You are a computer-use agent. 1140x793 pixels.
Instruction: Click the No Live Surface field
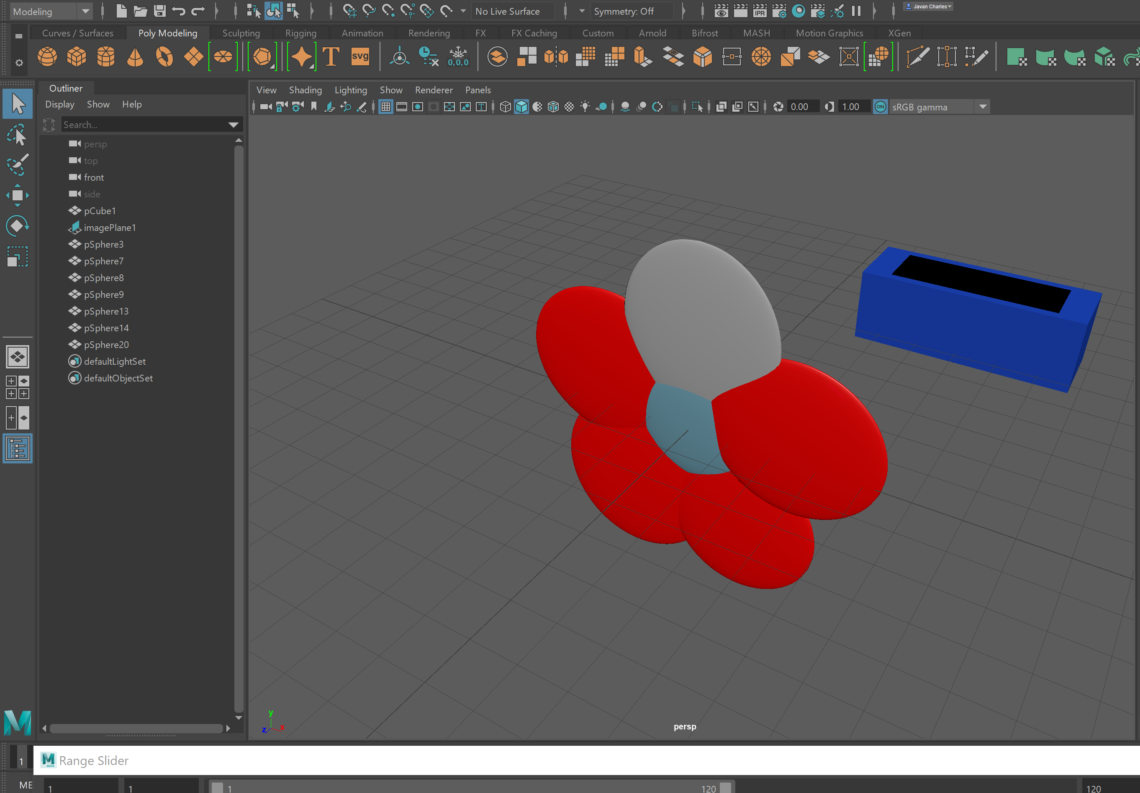512,11
